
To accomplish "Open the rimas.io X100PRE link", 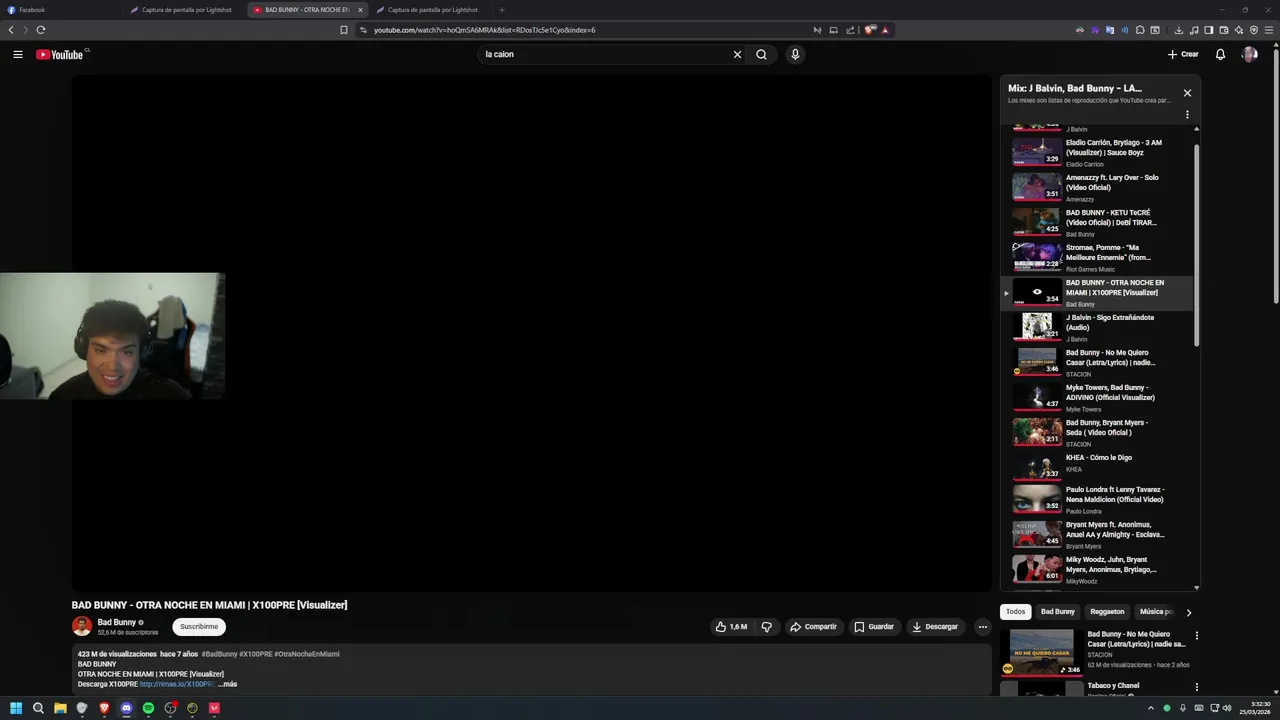I will click(176, 684).
